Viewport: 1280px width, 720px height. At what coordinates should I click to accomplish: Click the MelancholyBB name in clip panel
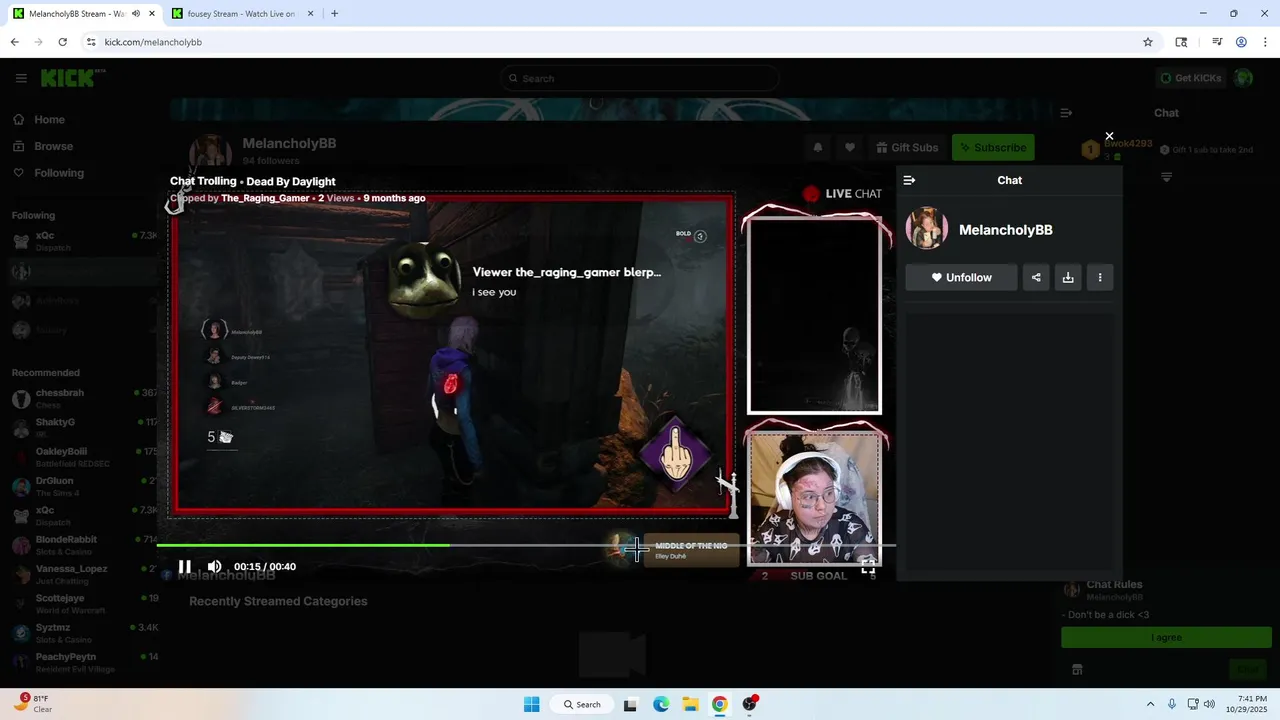coord(1006,230)
